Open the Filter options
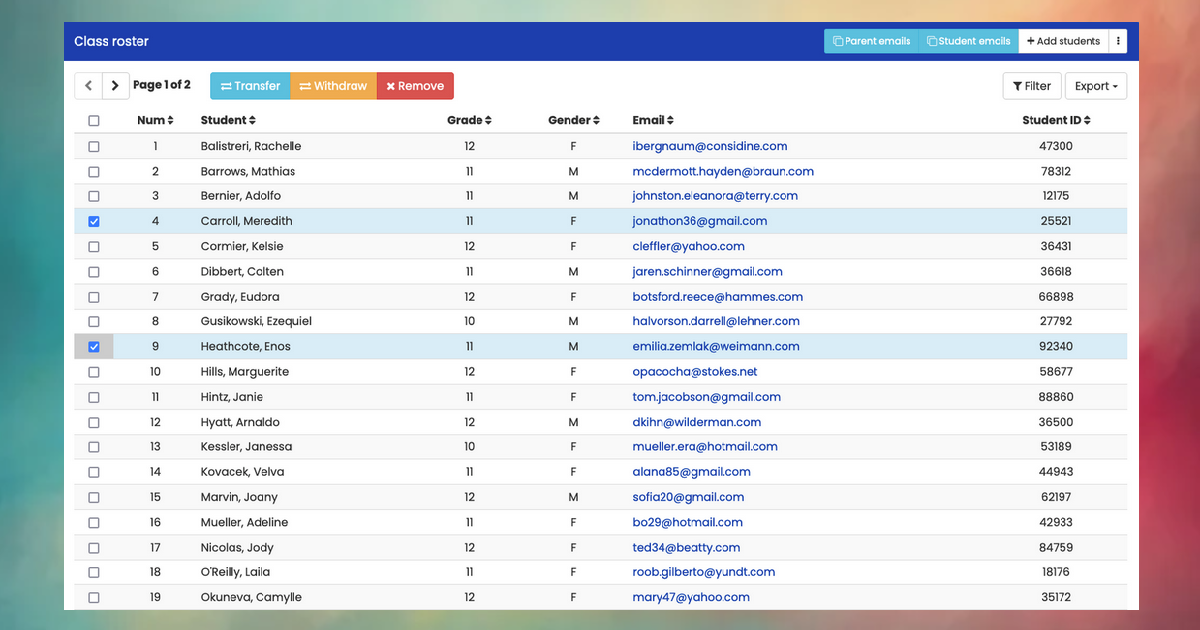This screenshot has height=630, width=1200. pyautogui.click(x=1032, y=86)
